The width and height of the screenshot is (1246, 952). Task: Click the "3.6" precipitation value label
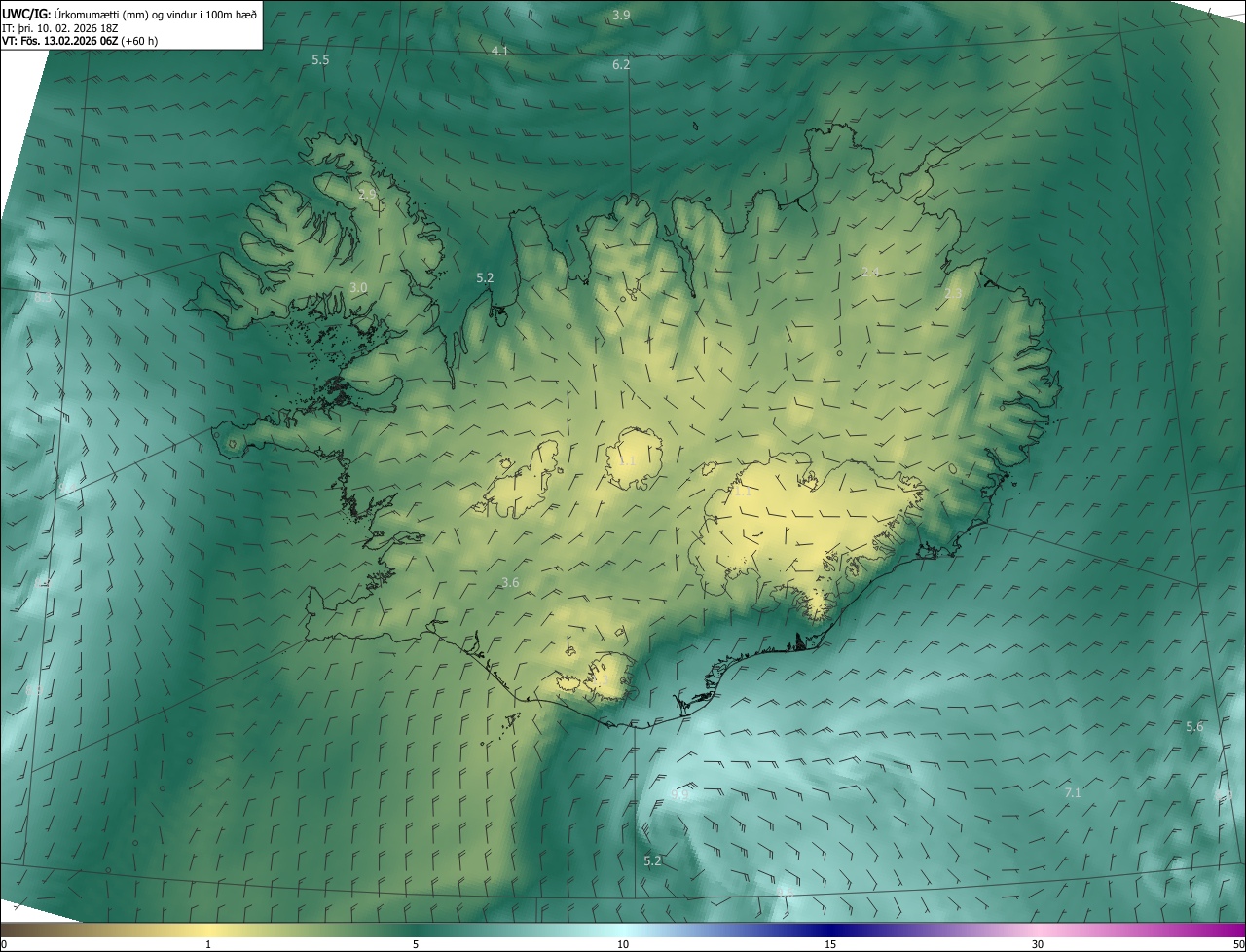510,582
